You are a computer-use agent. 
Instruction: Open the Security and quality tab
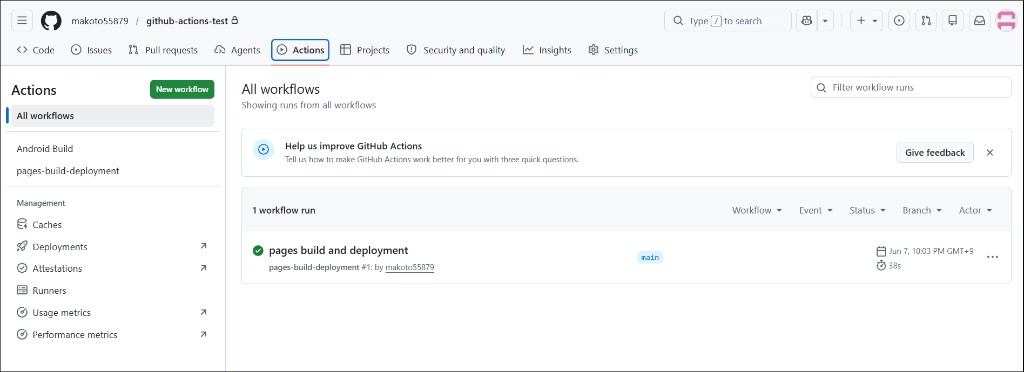pyautogui.click(x=456, y=50)
